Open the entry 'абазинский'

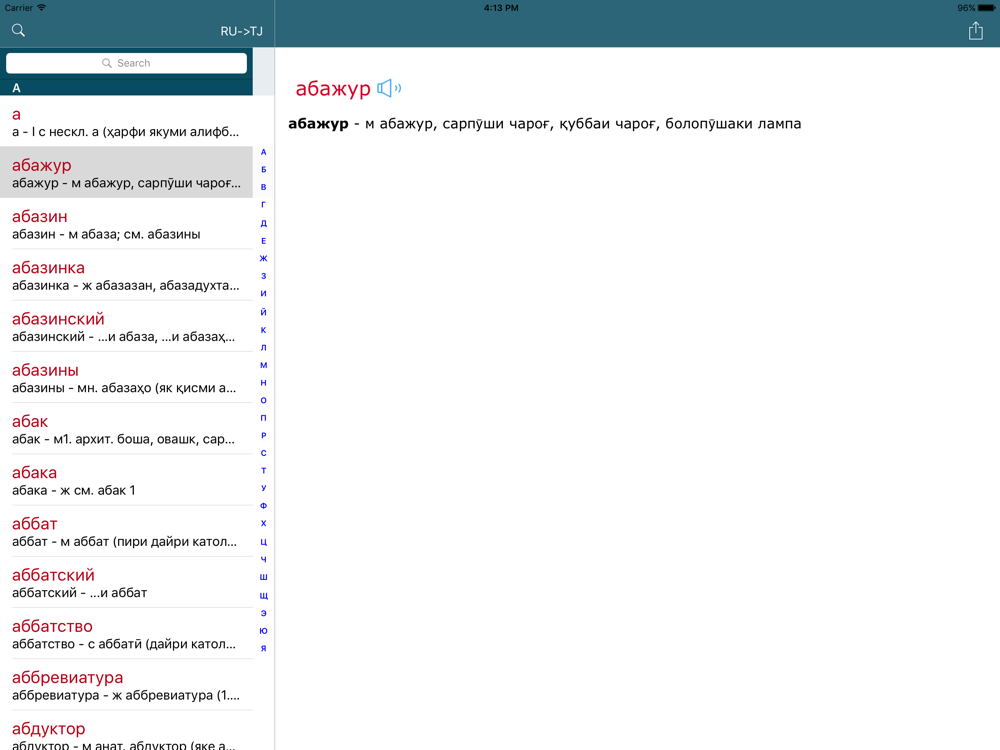click(x=126, y=326)
